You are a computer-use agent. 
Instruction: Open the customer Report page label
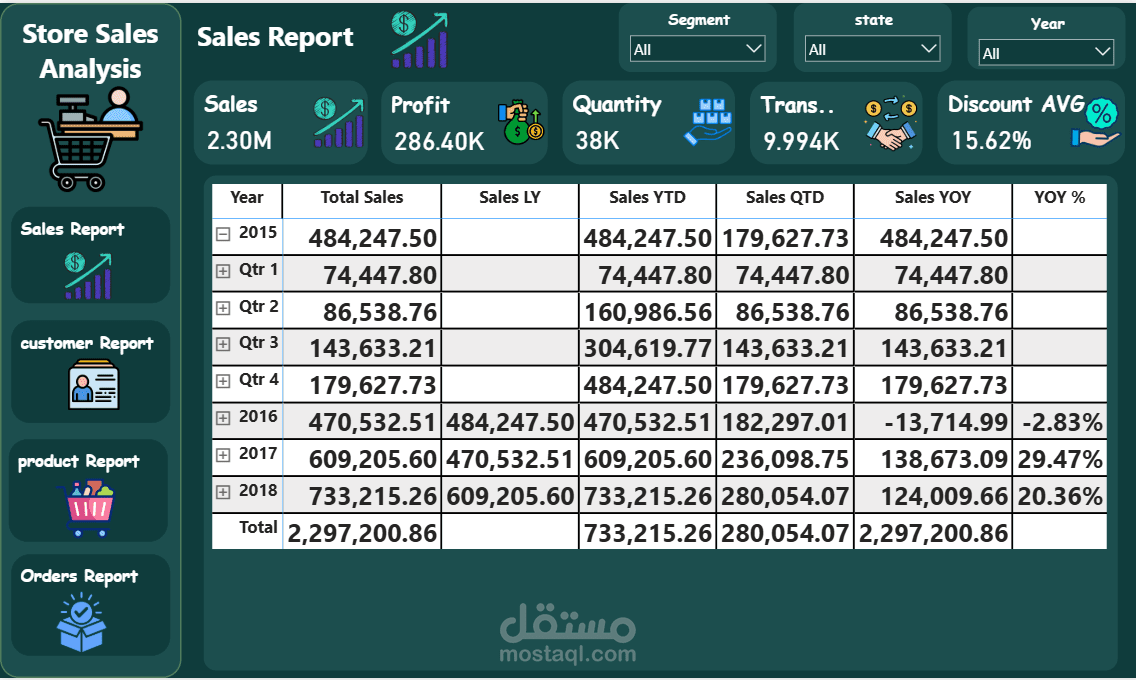pos(87,343)
